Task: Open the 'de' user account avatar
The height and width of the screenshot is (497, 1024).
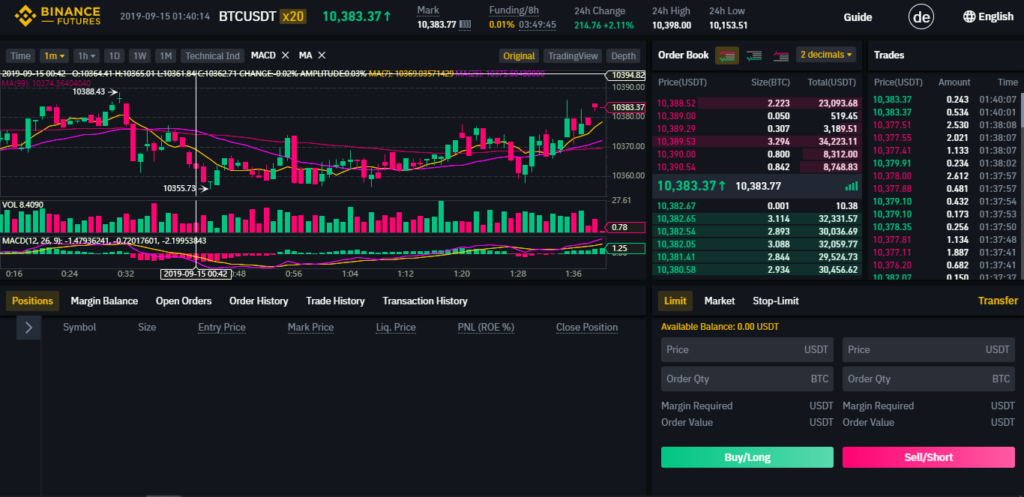Action: [921, 17]
